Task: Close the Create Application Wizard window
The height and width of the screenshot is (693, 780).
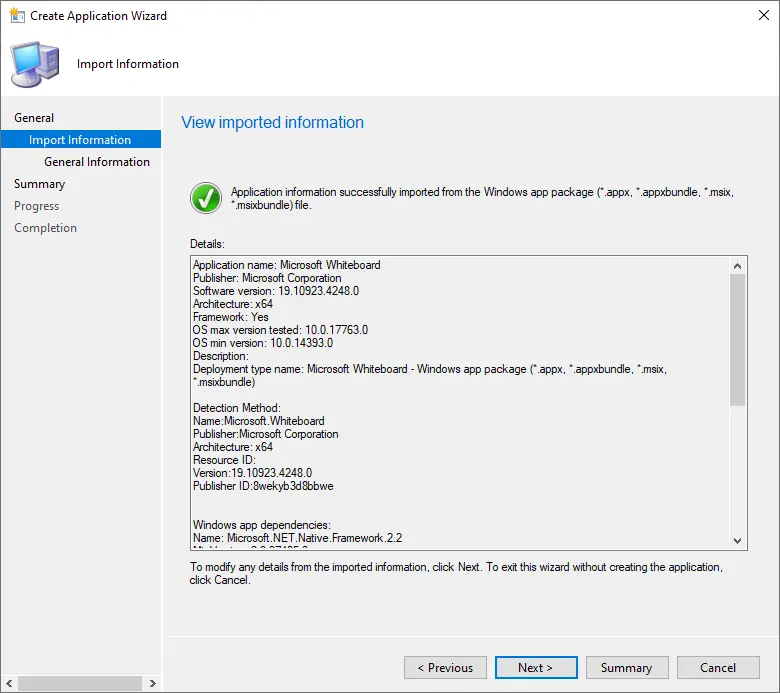Action: [764, 15]
